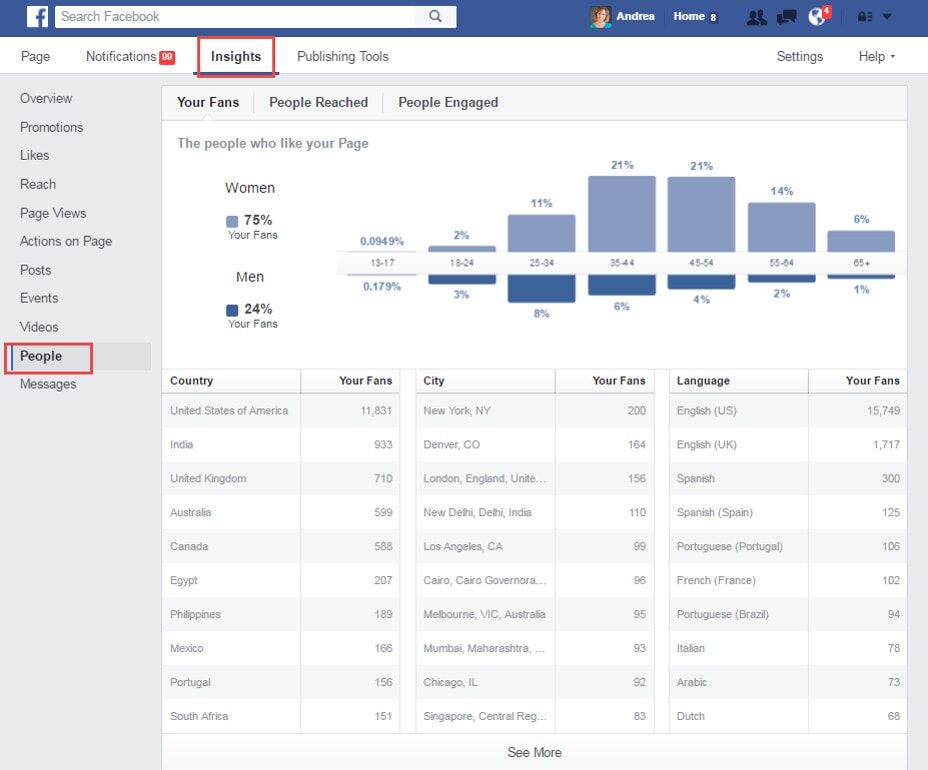Click the Search Facebook input field
The height and width of the screenshot is (770, 928).
click(236, 16)
